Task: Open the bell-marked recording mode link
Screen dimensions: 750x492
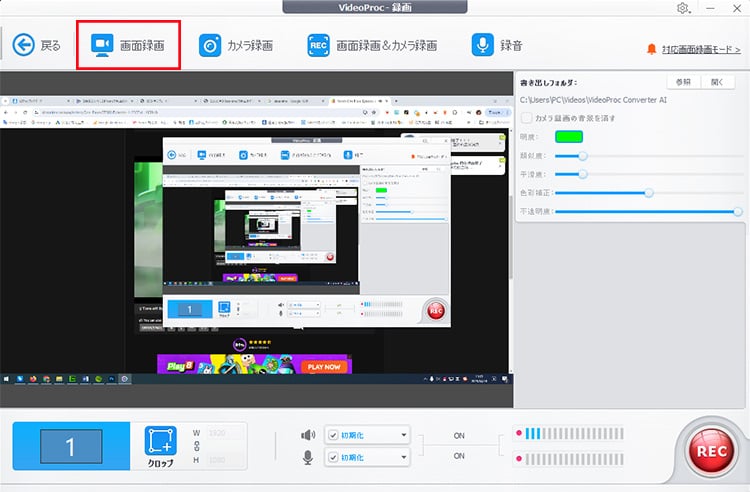Action: tap(694, 48)
